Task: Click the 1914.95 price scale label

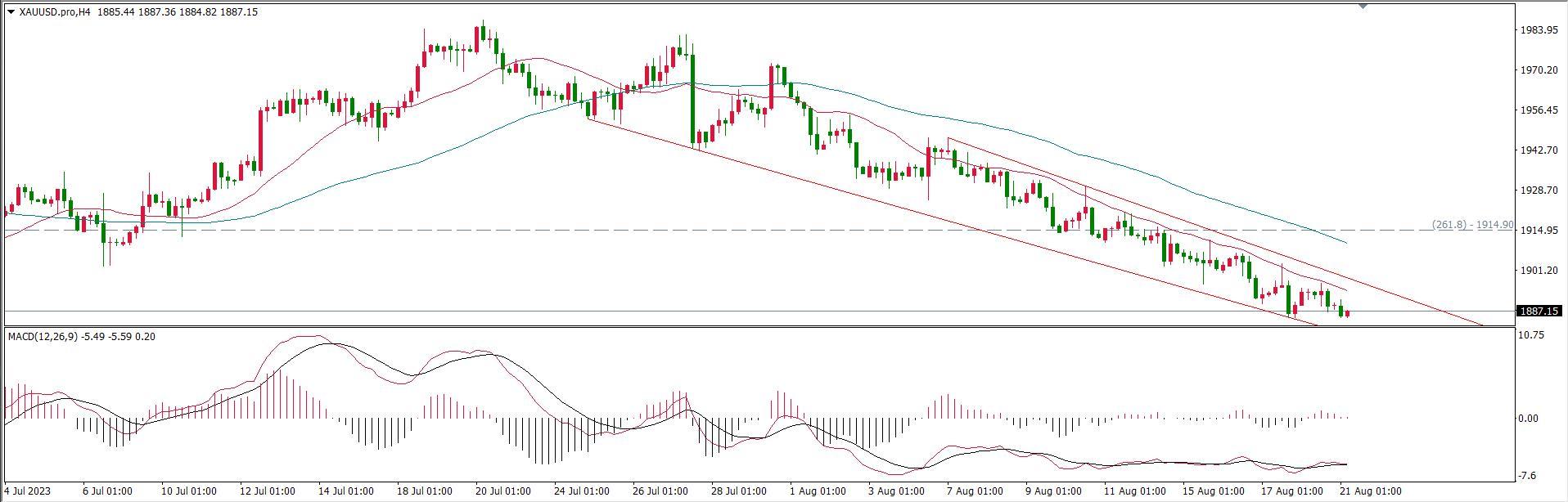Action: coord(1538,231)
